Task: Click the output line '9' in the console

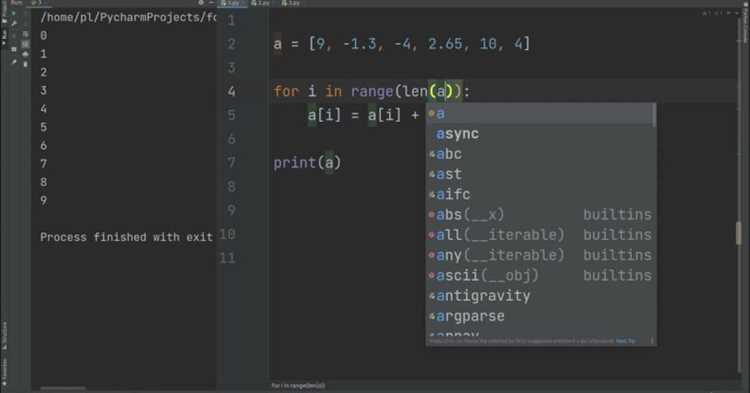Action: pyautogui.click(x=44, y=200)
